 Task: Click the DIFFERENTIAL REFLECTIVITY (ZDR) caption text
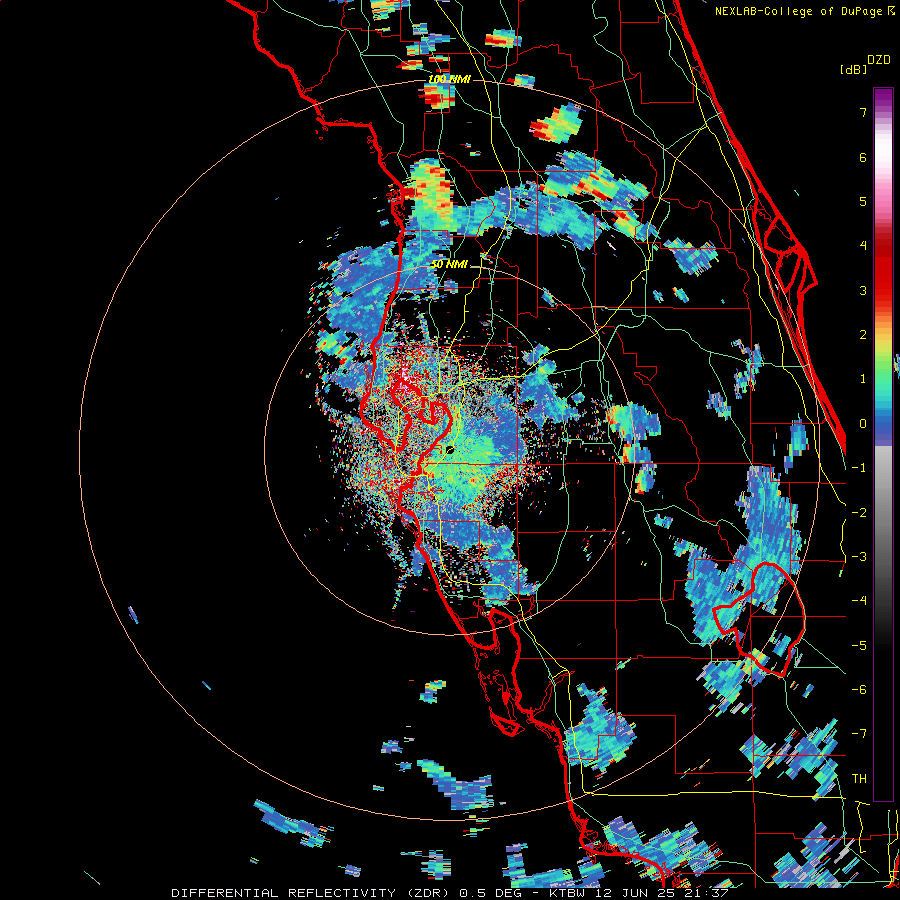click(x=312, y=893)
